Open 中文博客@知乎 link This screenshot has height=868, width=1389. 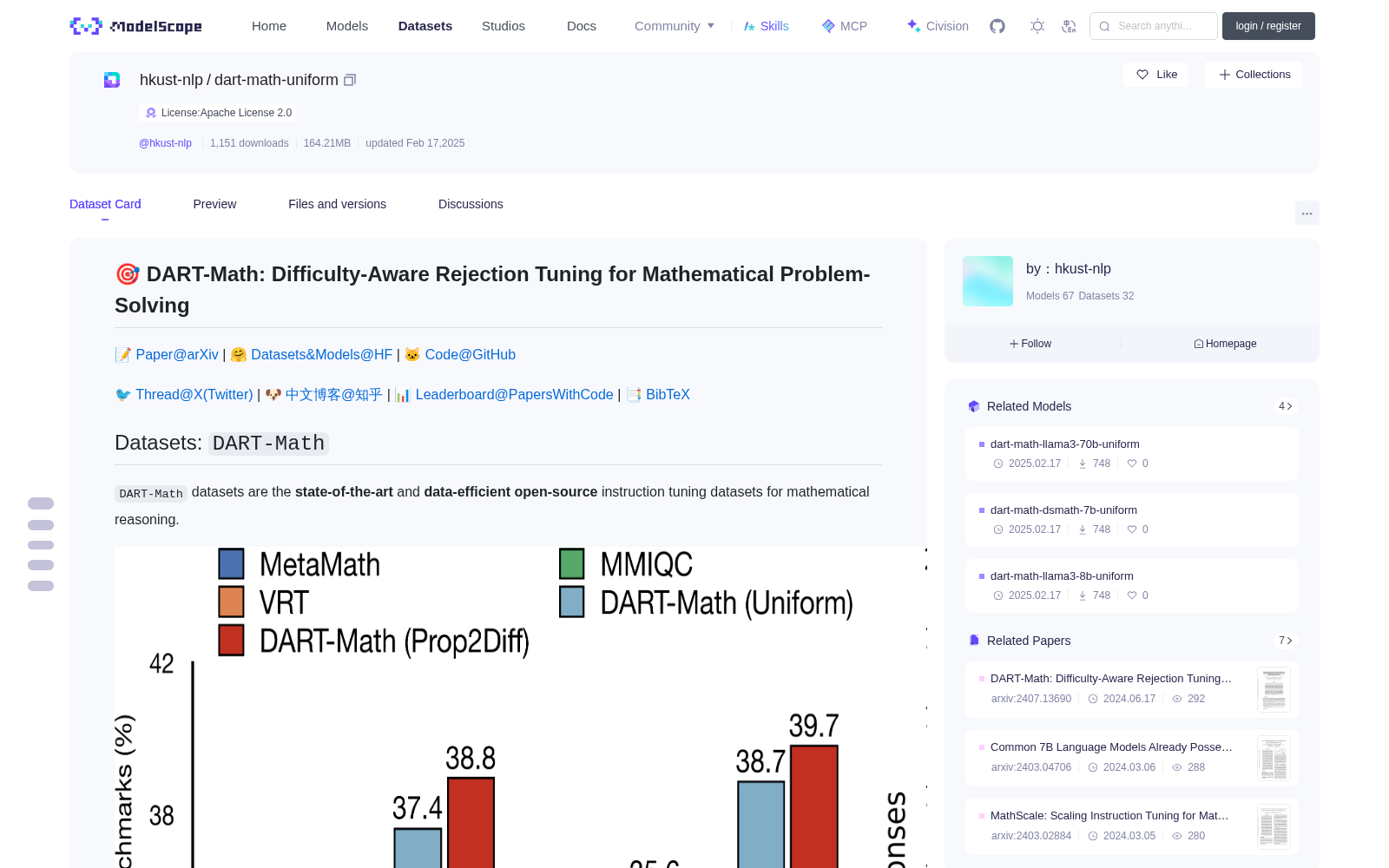334,394
